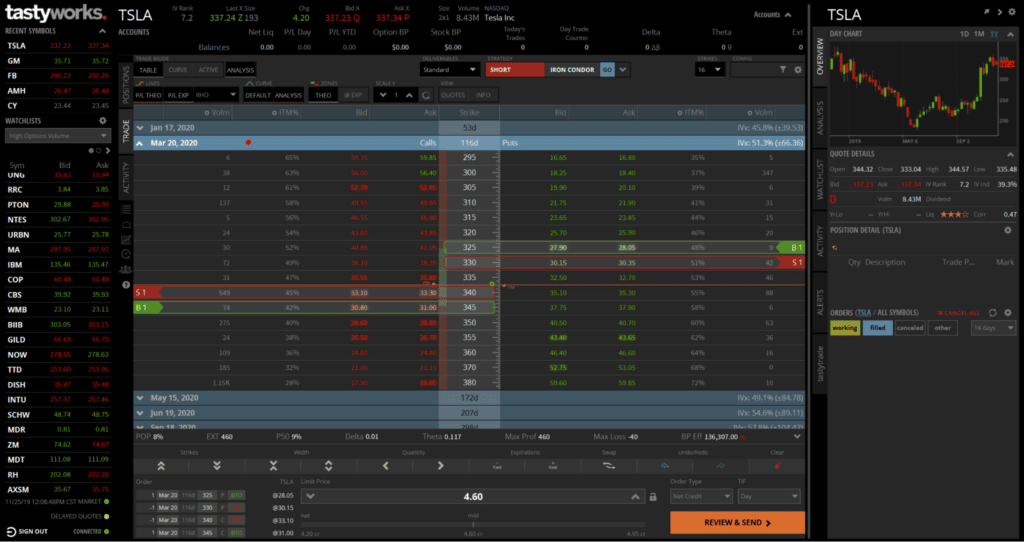Click the filter funnel icon in Config
The height and width of the screenshot is (542, 1024).
(x=783, y=70)
